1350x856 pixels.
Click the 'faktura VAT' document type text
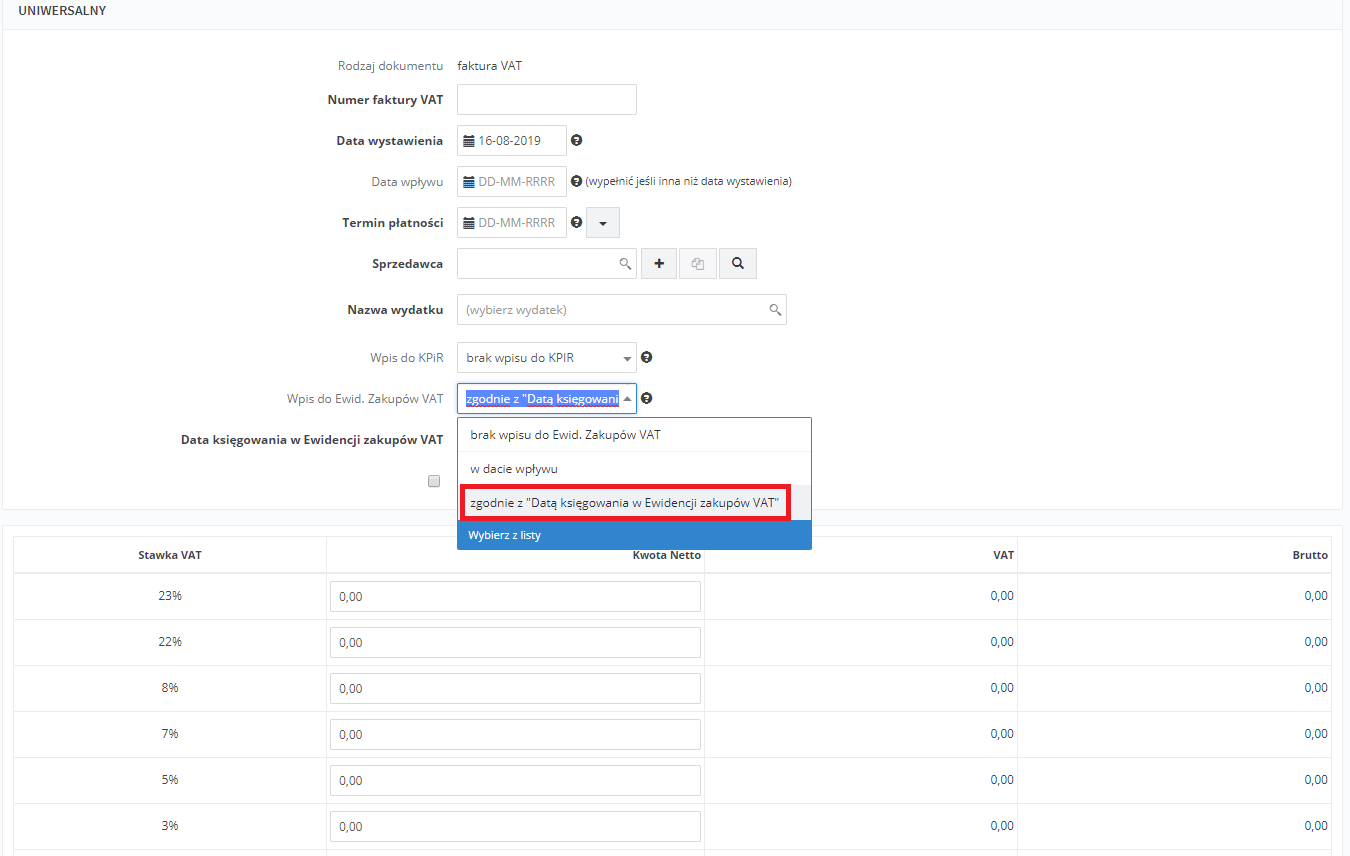click(490, 66)
